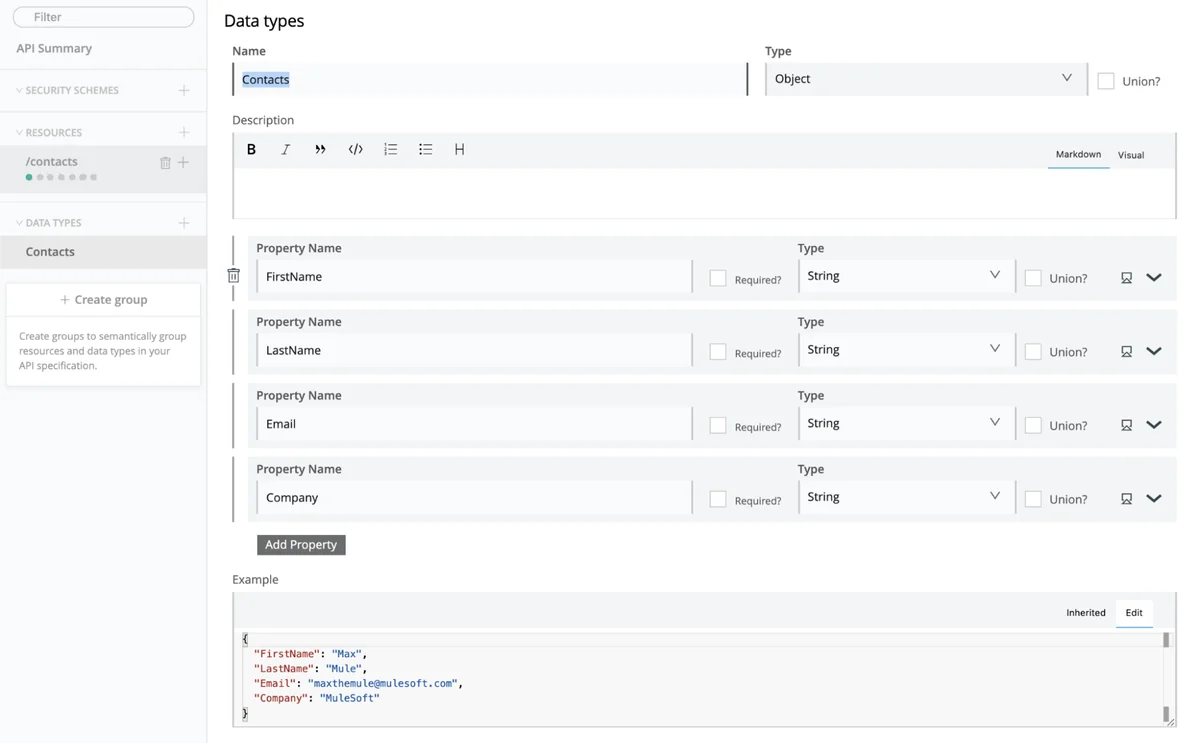The image size is (1200, 743).
Task: Click the Company property name field
Action: pos(474,497)
